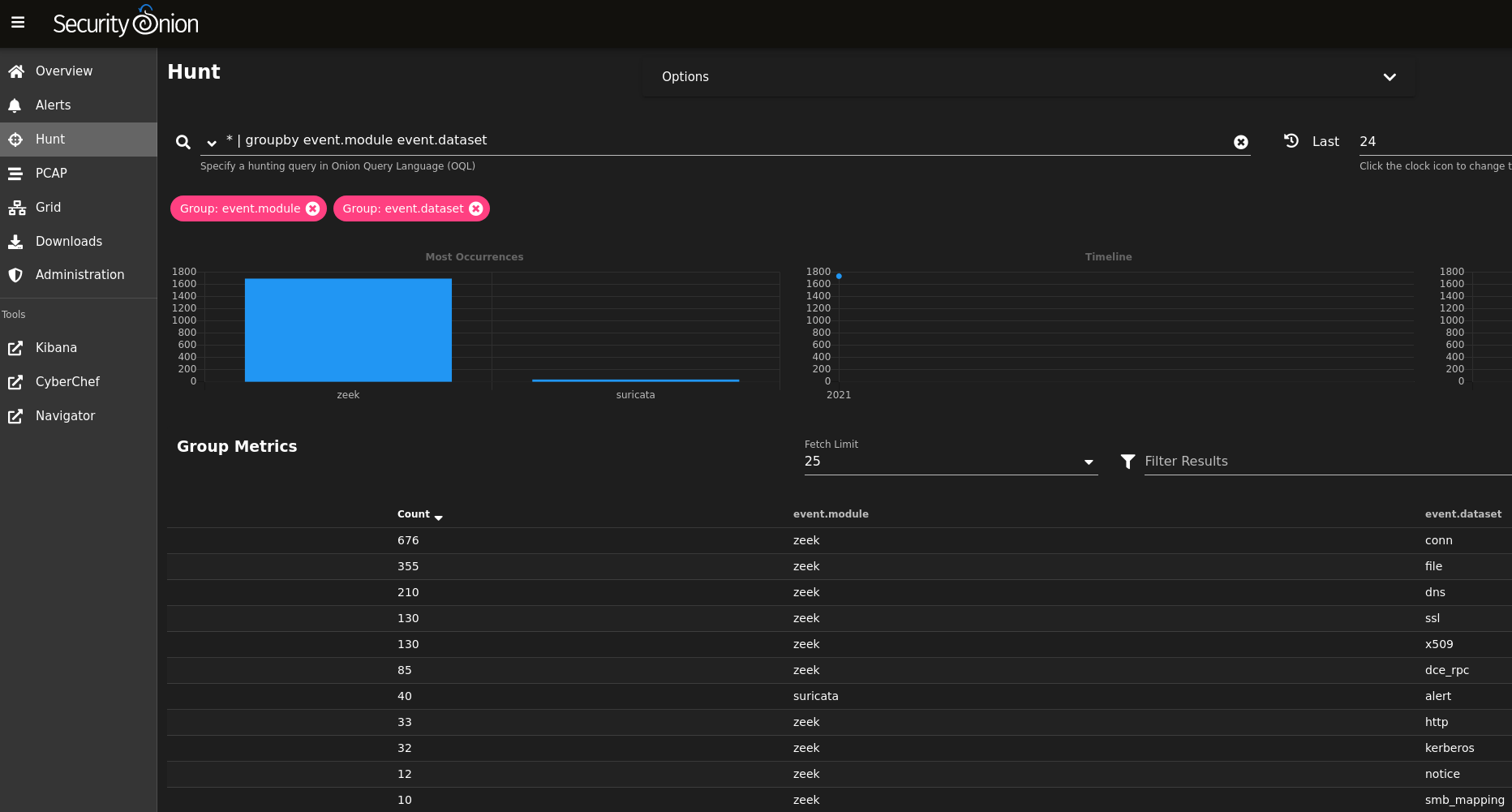The image size is (1512, 812).
Task: Click the Last 24 time value field
Action: 1434,141
